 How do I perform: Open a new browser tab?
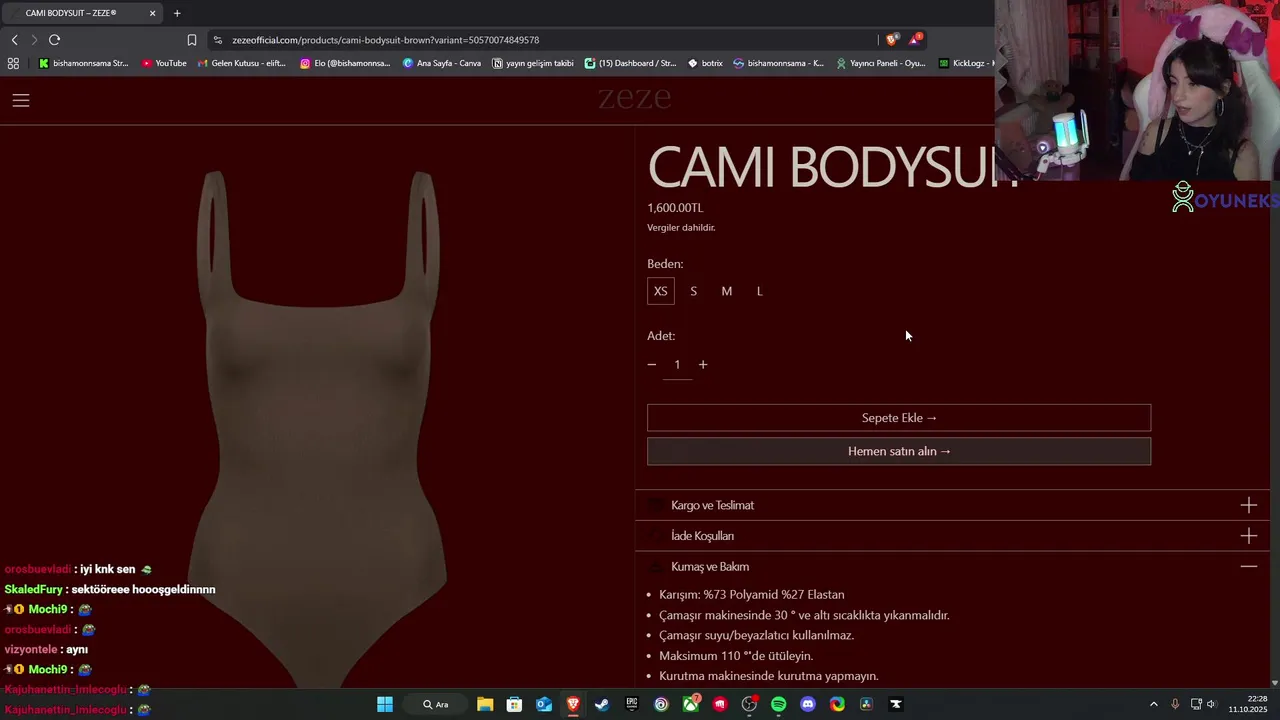[177, 13]
